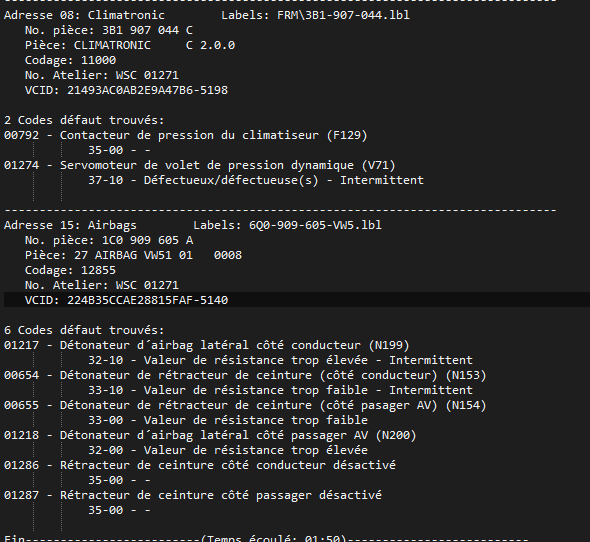Click Codage: 11000 line
The height and width of the screenshot is (542, 590).
(x=70, y=60)
